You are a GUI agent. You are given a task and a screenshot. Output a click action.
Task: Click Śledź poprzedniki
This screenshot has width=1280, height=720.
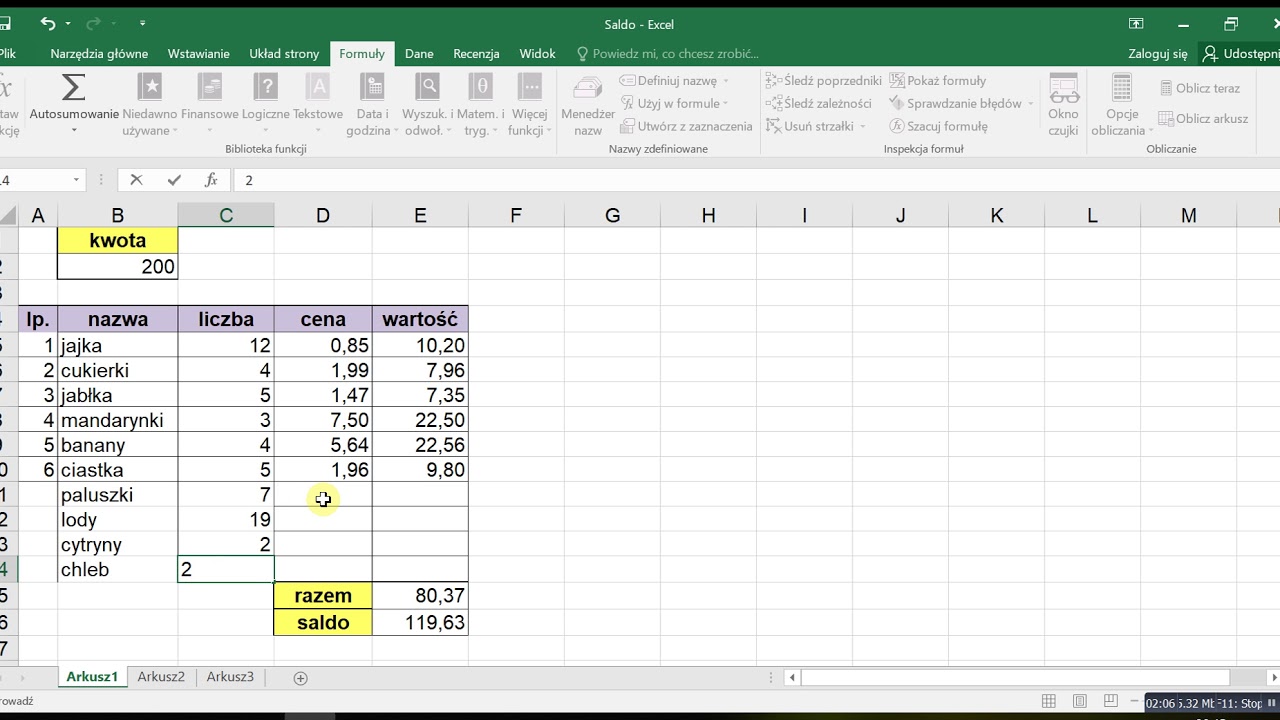tap(824, 81)
